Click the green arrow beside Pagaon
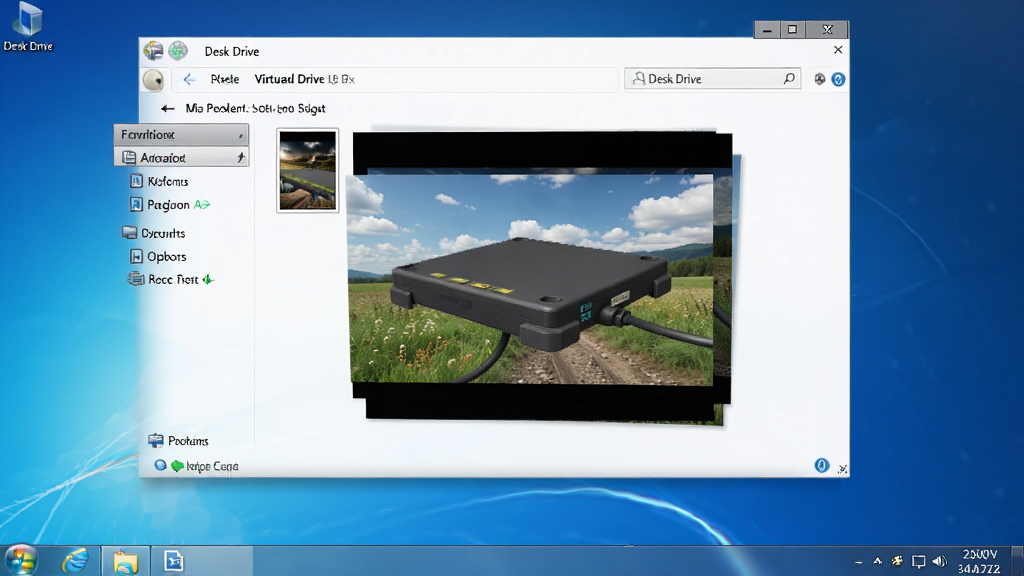The width and height of the screenshot is (1024, 576). 202,204
